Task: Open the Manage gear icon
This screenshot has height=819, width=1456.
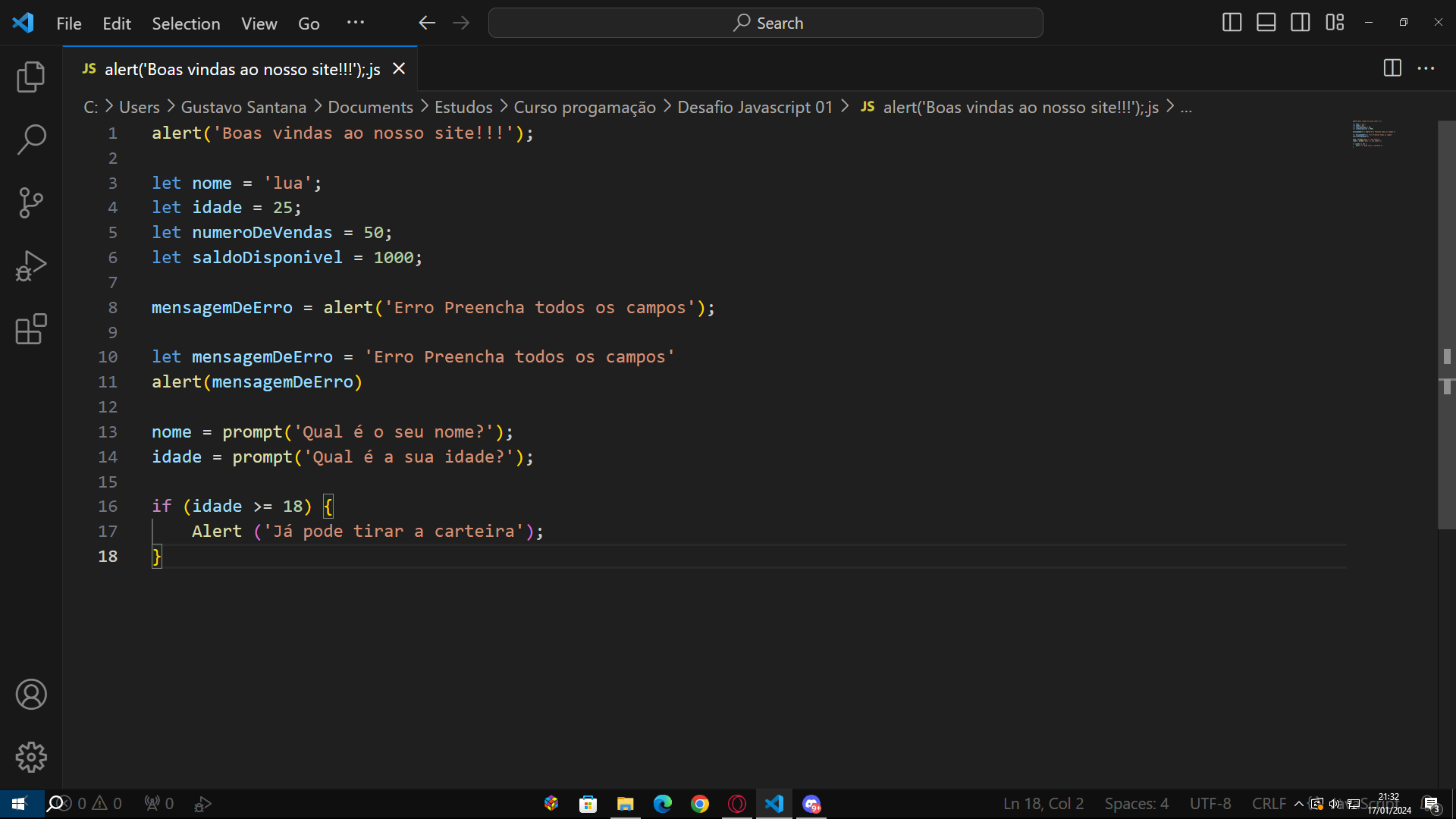Action: click(31, 757)
